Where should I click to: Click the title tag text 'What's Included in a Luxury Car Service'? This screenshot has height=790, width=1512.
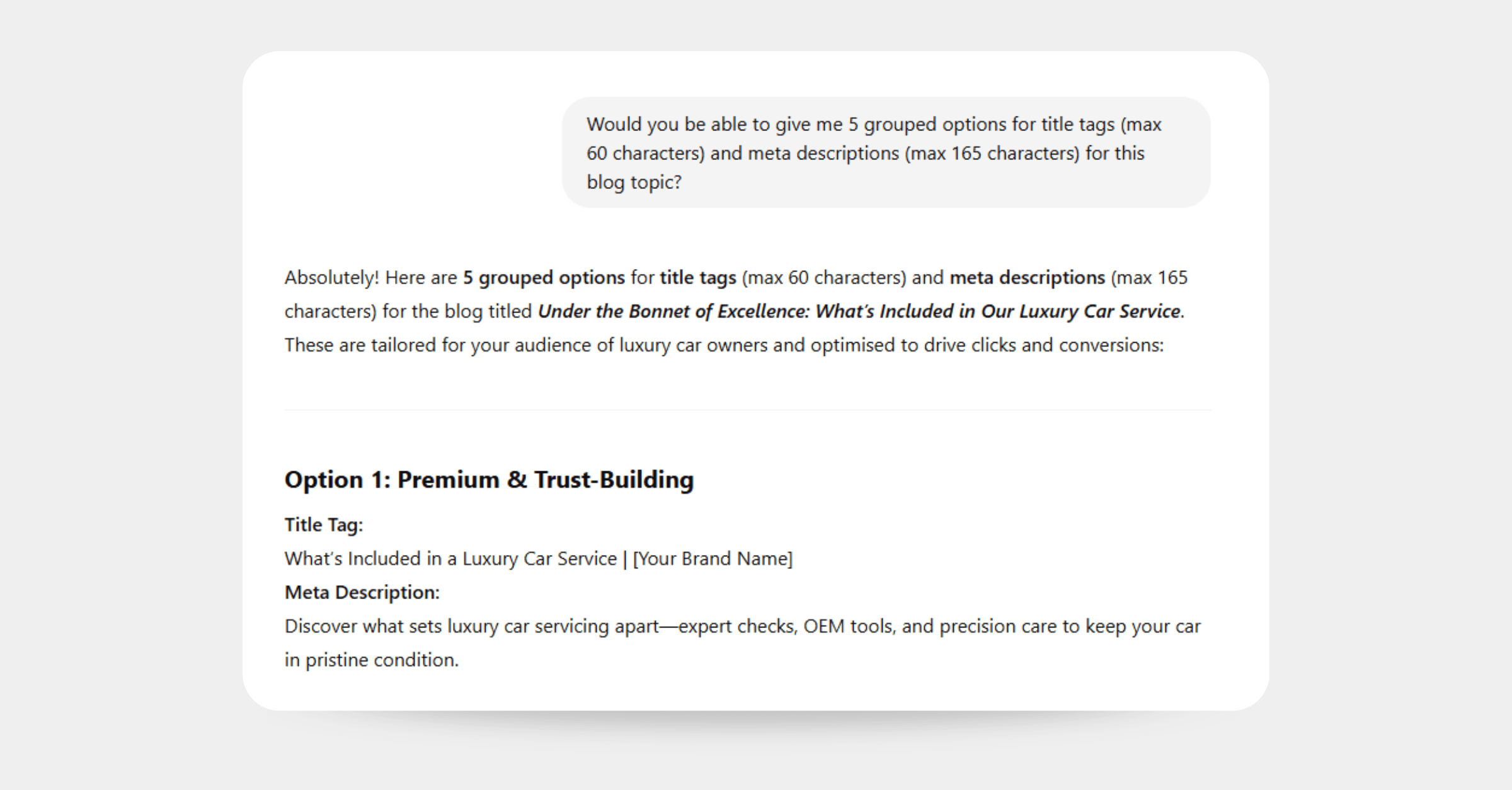click(x=450, y=559)
